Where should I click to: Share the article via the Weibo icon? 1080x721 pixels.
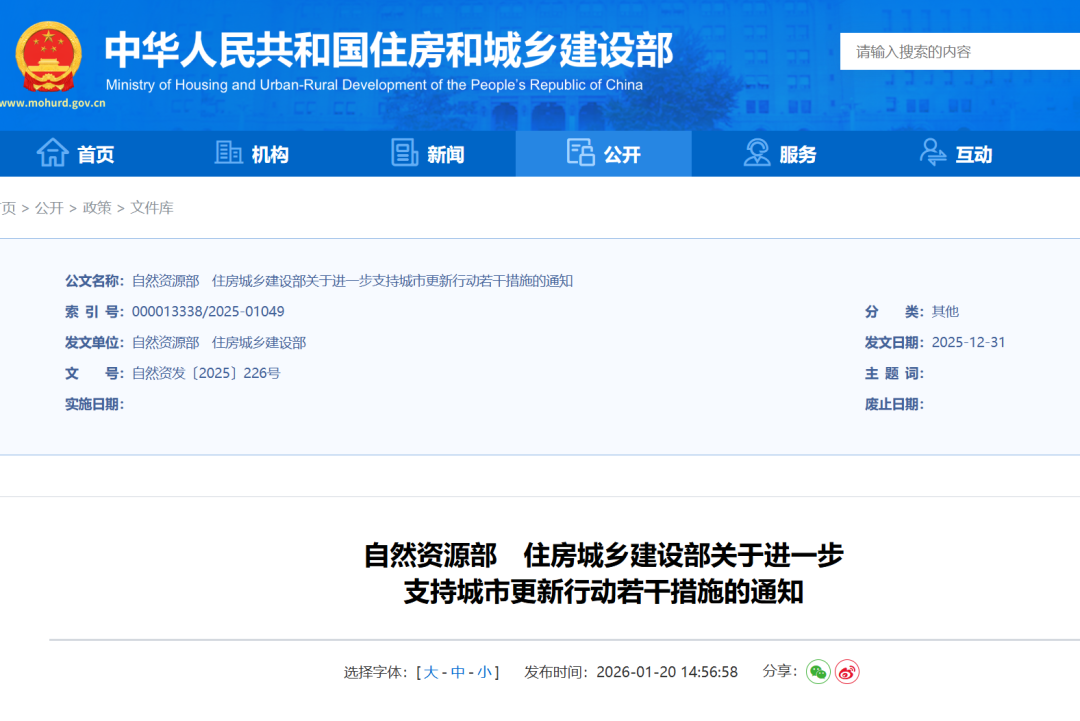tap(846, 673)
